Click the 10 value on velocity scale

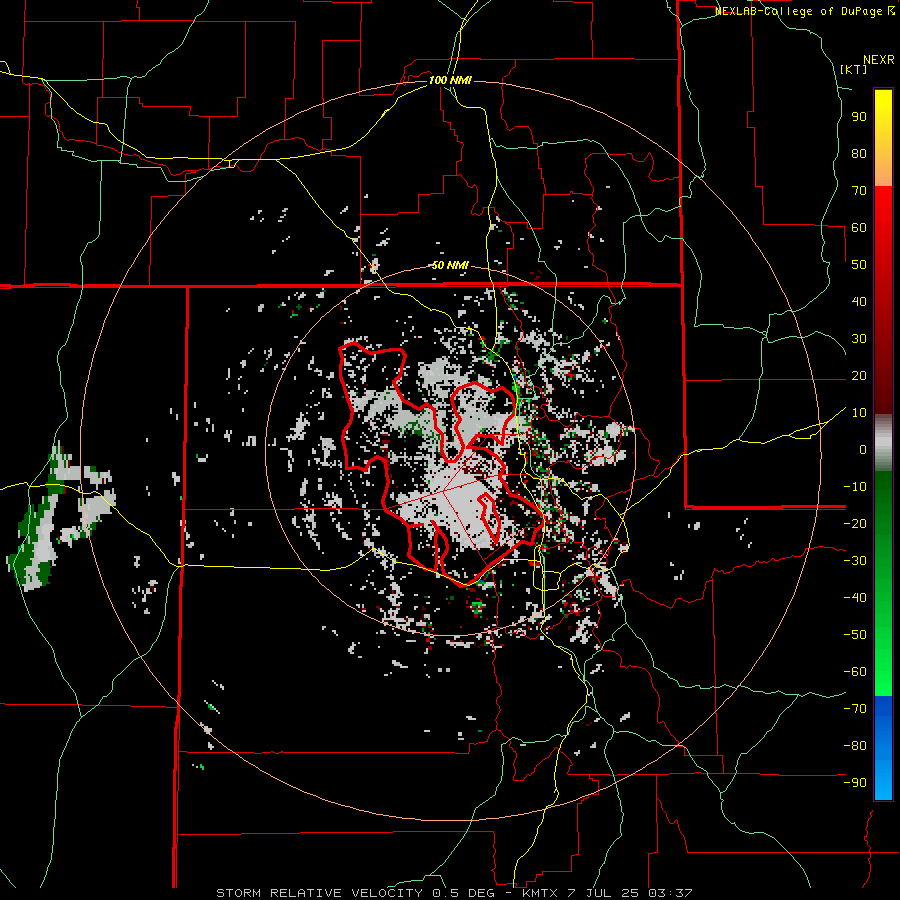point(859,413)
